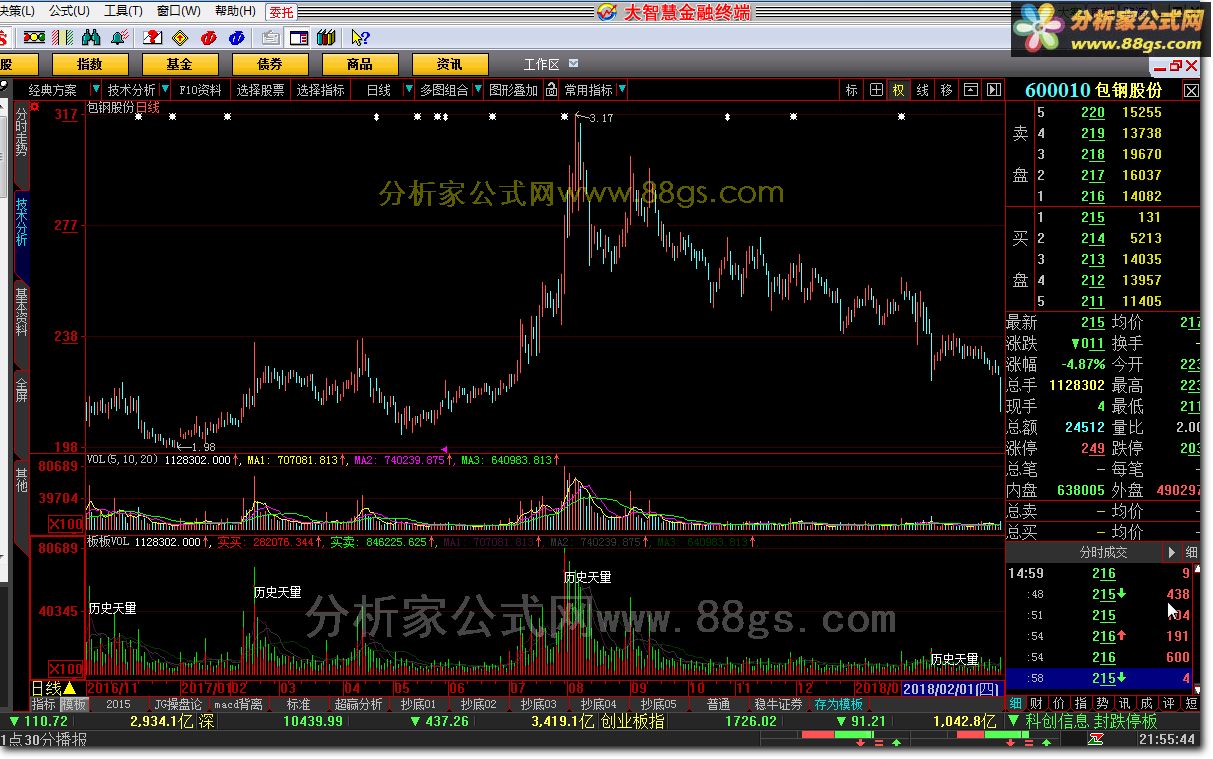Click the yellow diamond toolbar icon
This screenshot has width=1213, height=759.
(180, 38)
